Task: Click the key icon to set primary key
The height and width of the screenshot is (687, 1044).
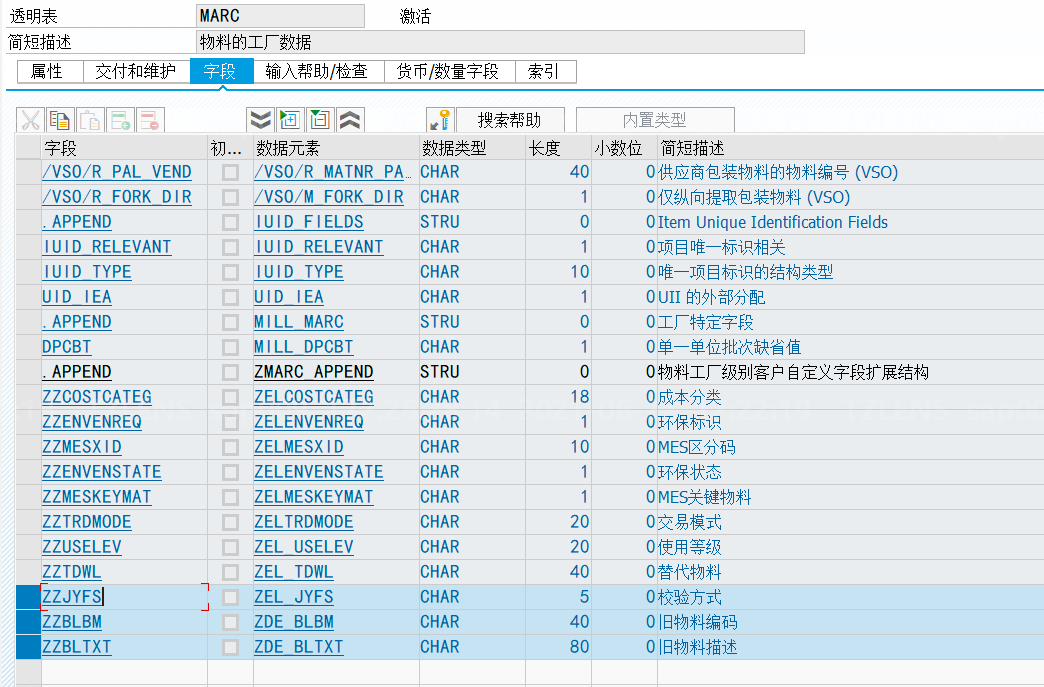Action: point(440,119)
